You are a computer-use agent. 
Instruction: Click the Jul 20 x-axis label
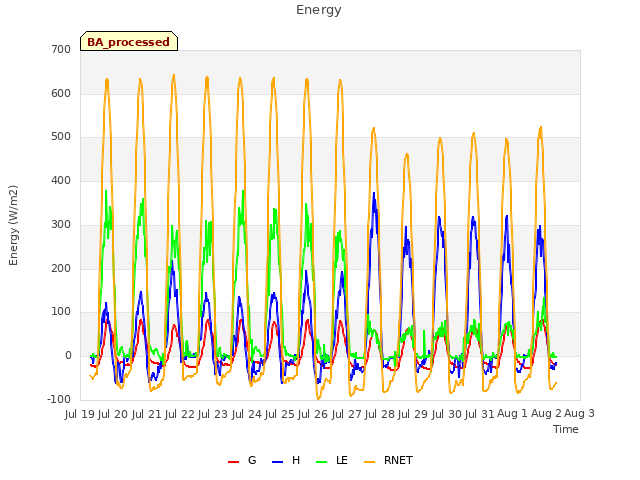pos(113,414)
